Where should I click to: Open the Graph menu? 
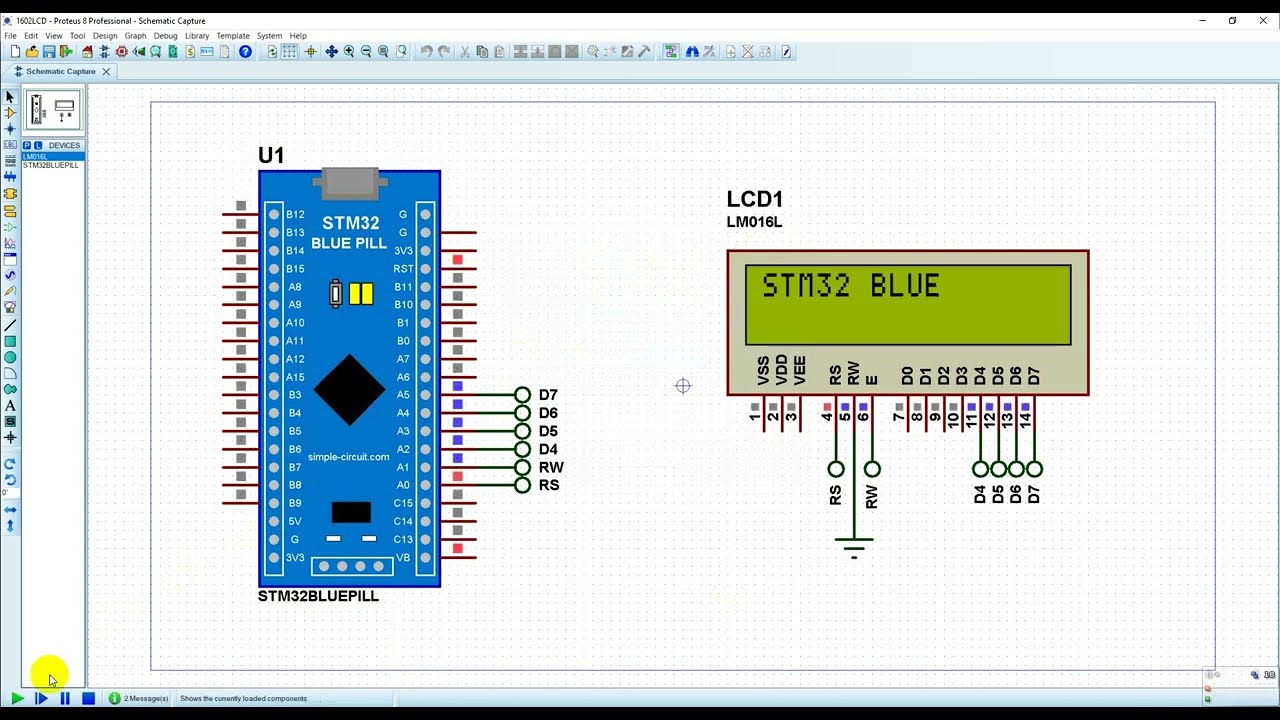135,36
